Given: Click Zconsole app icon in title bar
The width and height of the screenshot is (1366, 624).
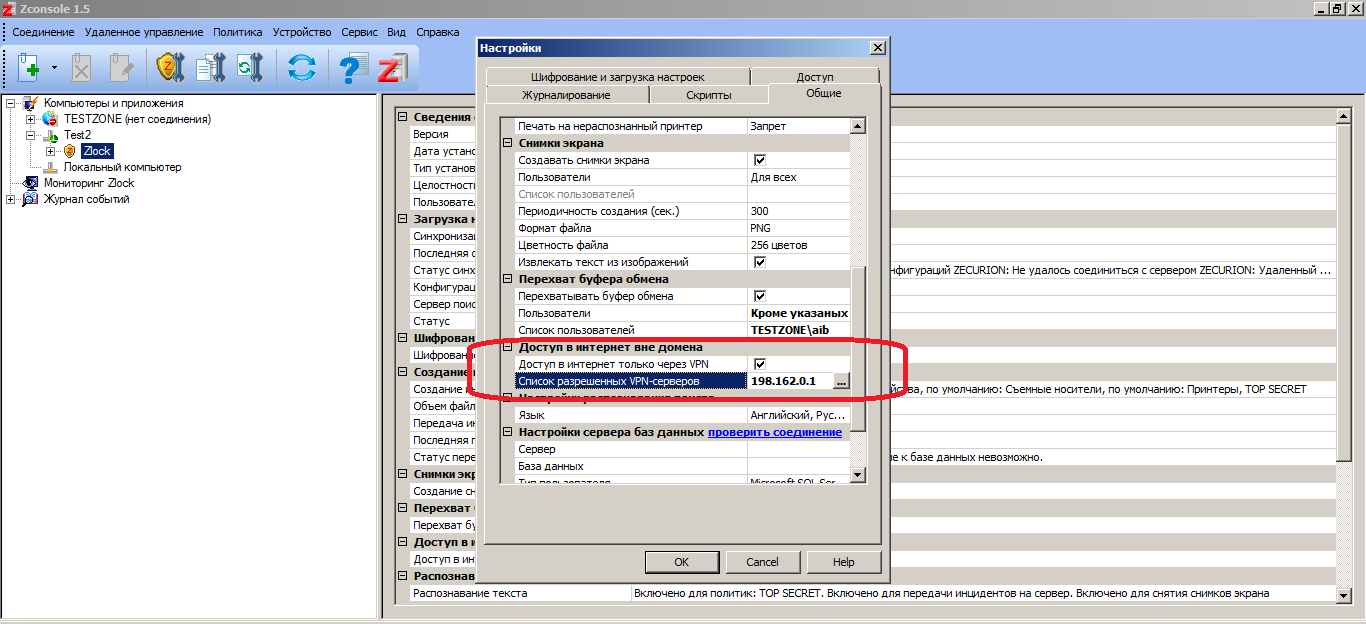Looking at the screenshot, I should [x=9, y=9].
